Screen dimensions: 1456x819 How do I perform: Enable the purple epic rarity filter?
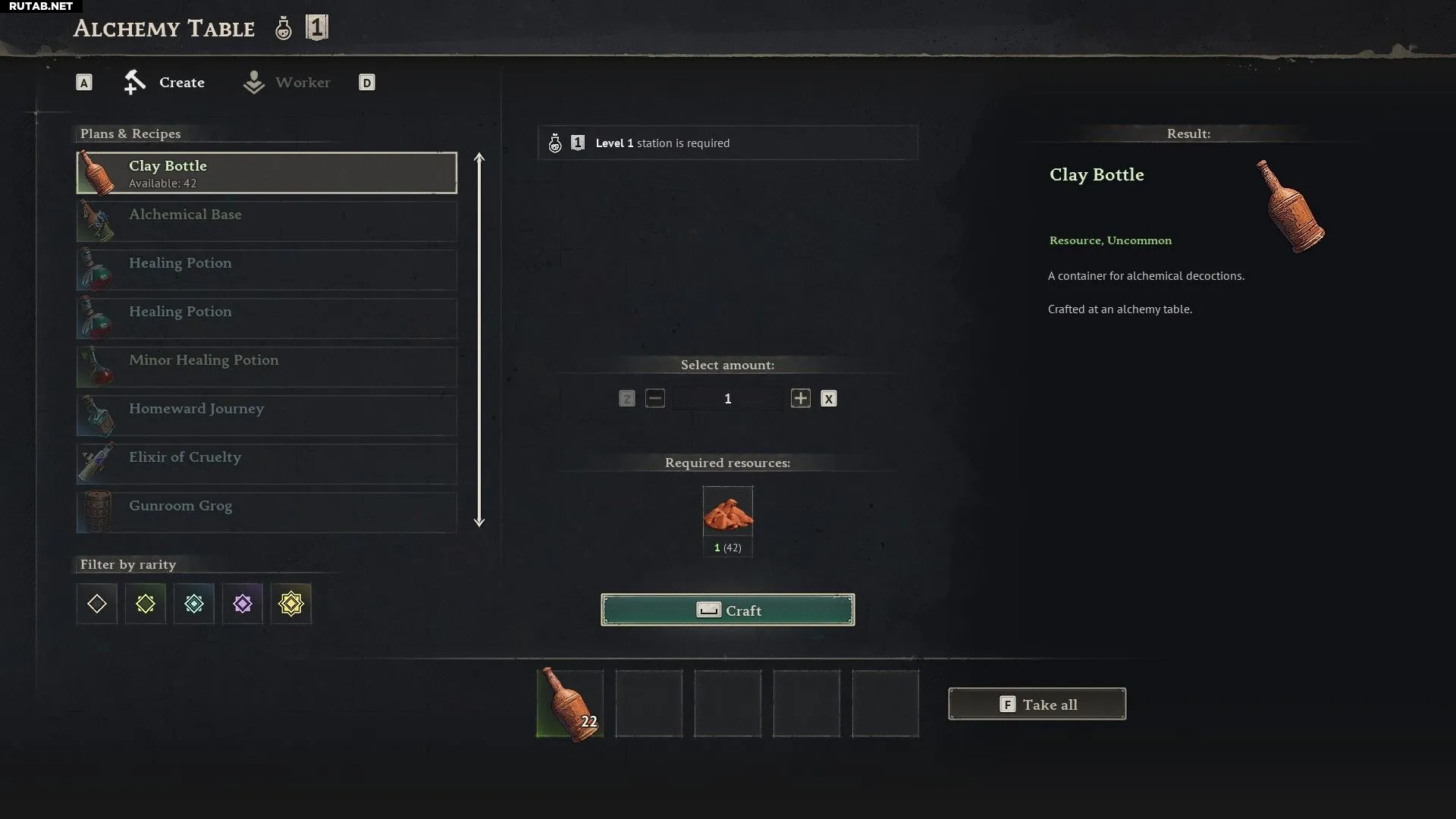coord(243,604)
